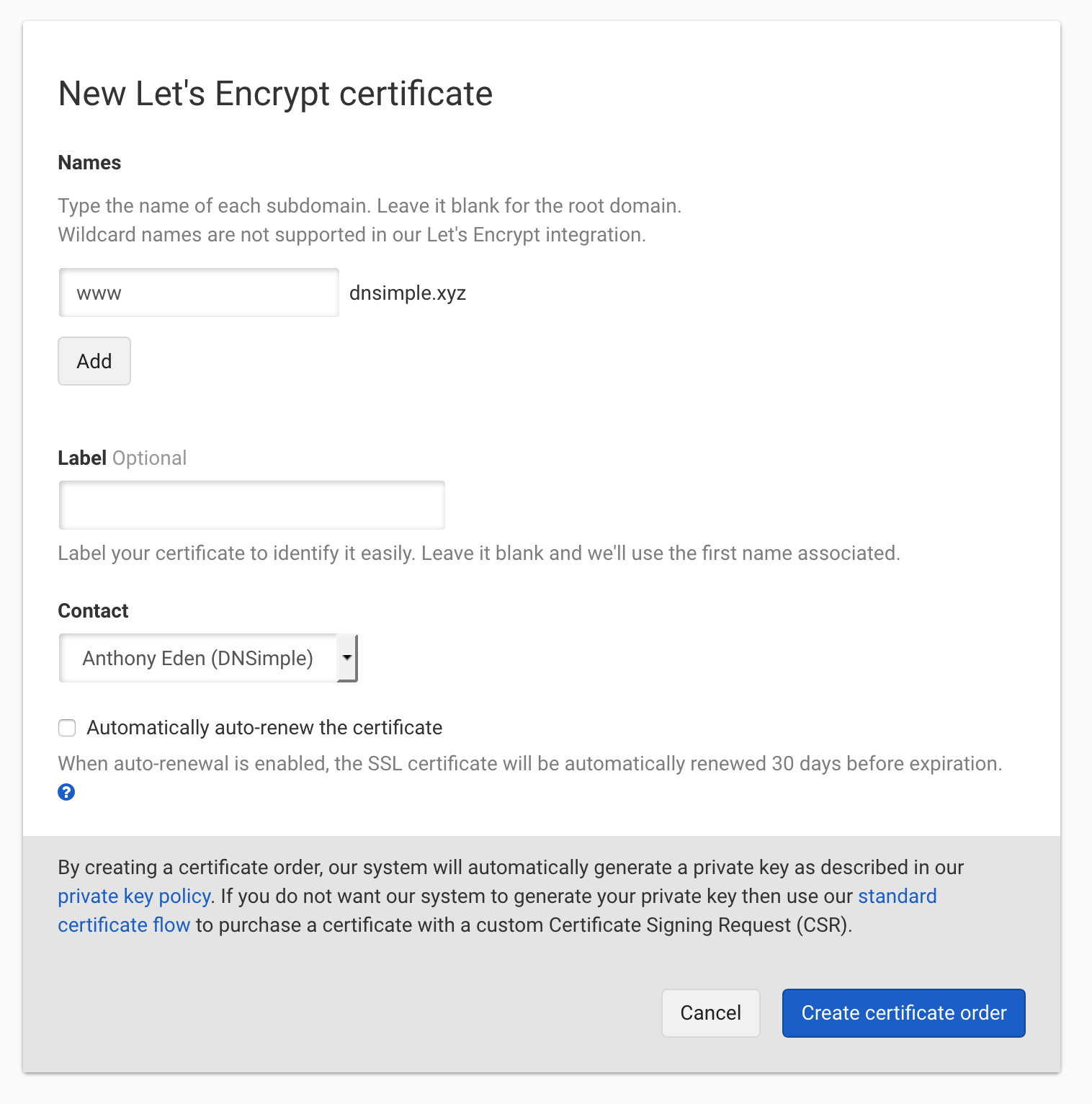Click the Contact dropdown arrow

(347, 658)
